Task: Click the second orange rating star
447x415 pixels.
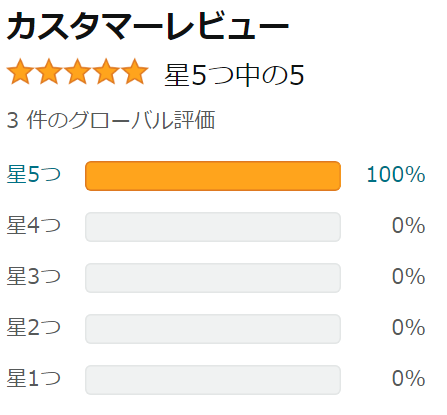Action: coord(49,72)
